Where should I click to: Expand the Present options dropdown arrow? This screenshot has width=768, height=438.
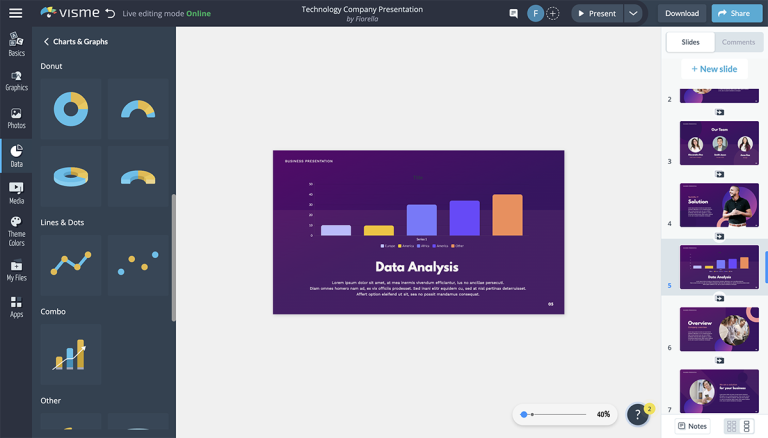(633, 14)
